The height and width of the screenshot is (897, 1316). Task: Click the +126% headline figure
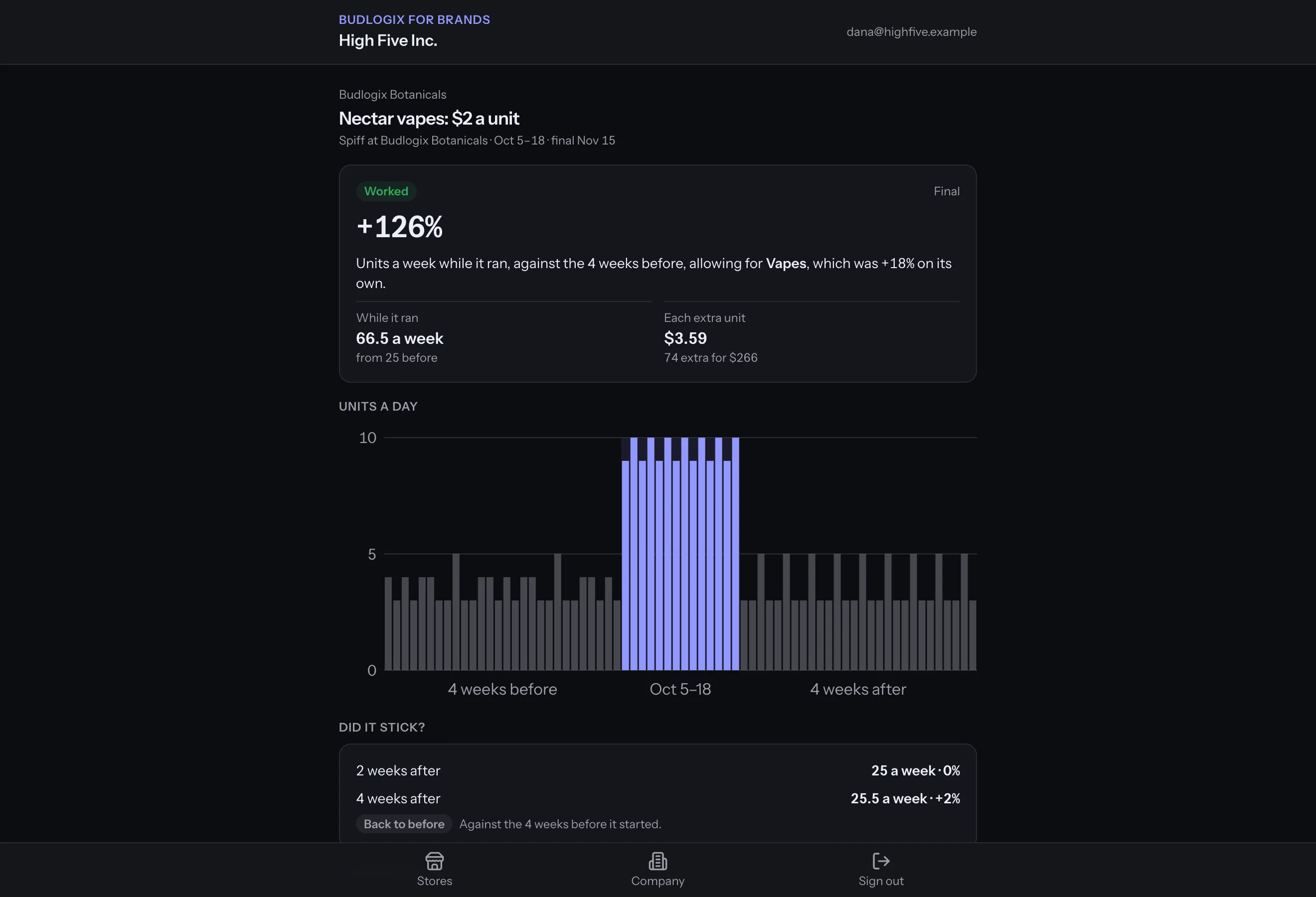(x=399, y=227)
